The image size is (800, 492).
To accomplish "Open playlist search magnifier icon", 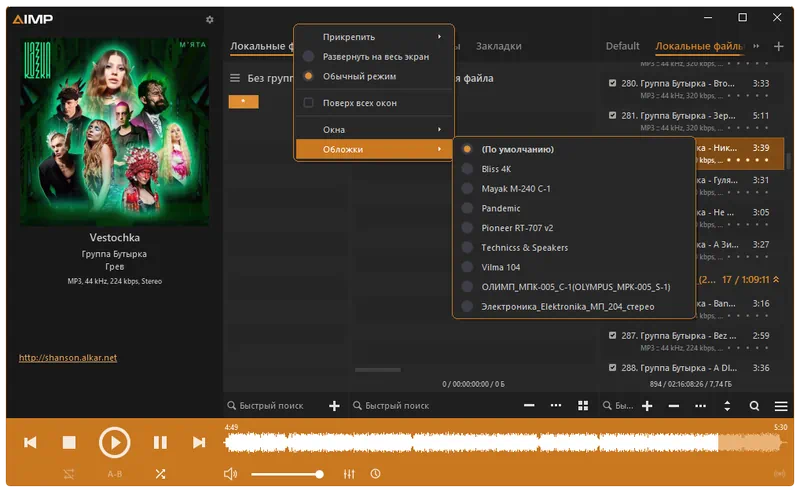I will [x=754, y=406].
